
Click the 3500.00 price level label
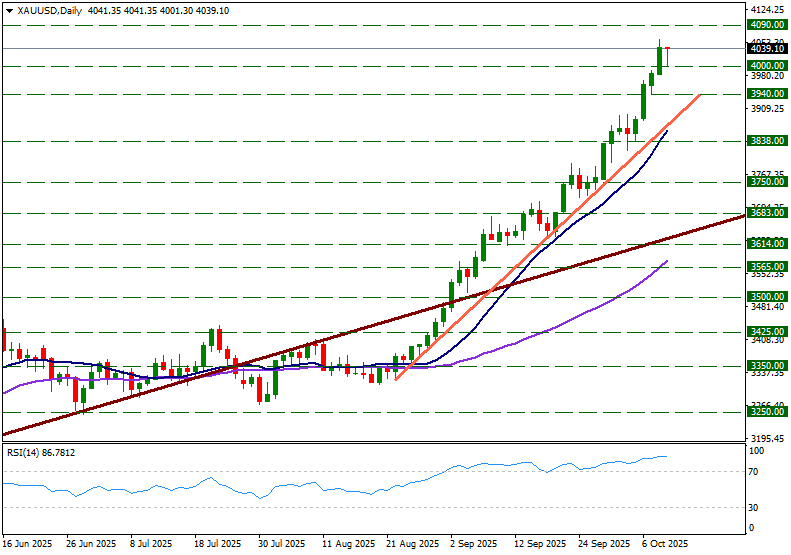(x=766, y=297)
